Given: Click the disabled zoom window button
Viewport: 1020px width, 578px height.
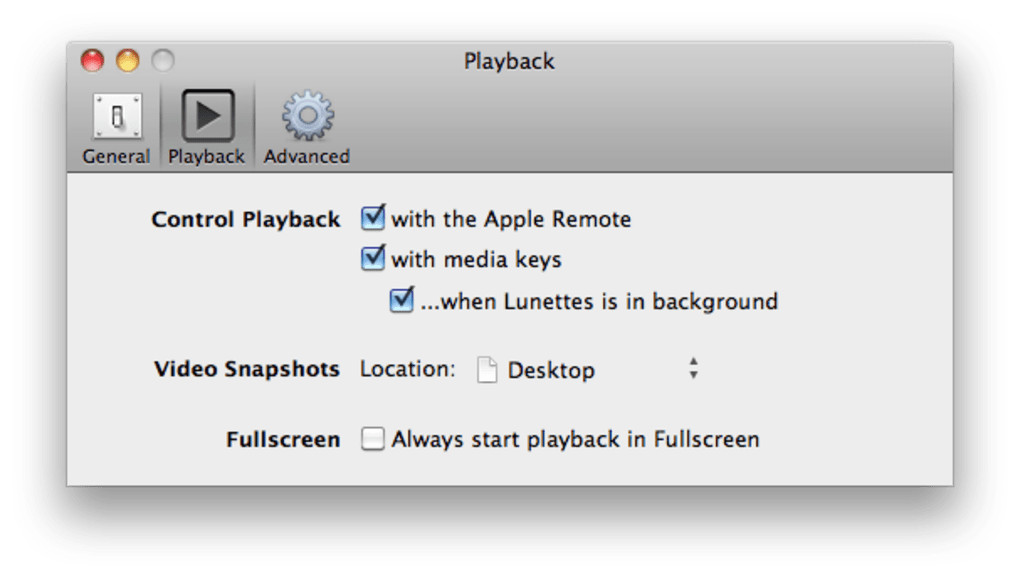Looking at the screenshot, I should click(x=162, y=61).
